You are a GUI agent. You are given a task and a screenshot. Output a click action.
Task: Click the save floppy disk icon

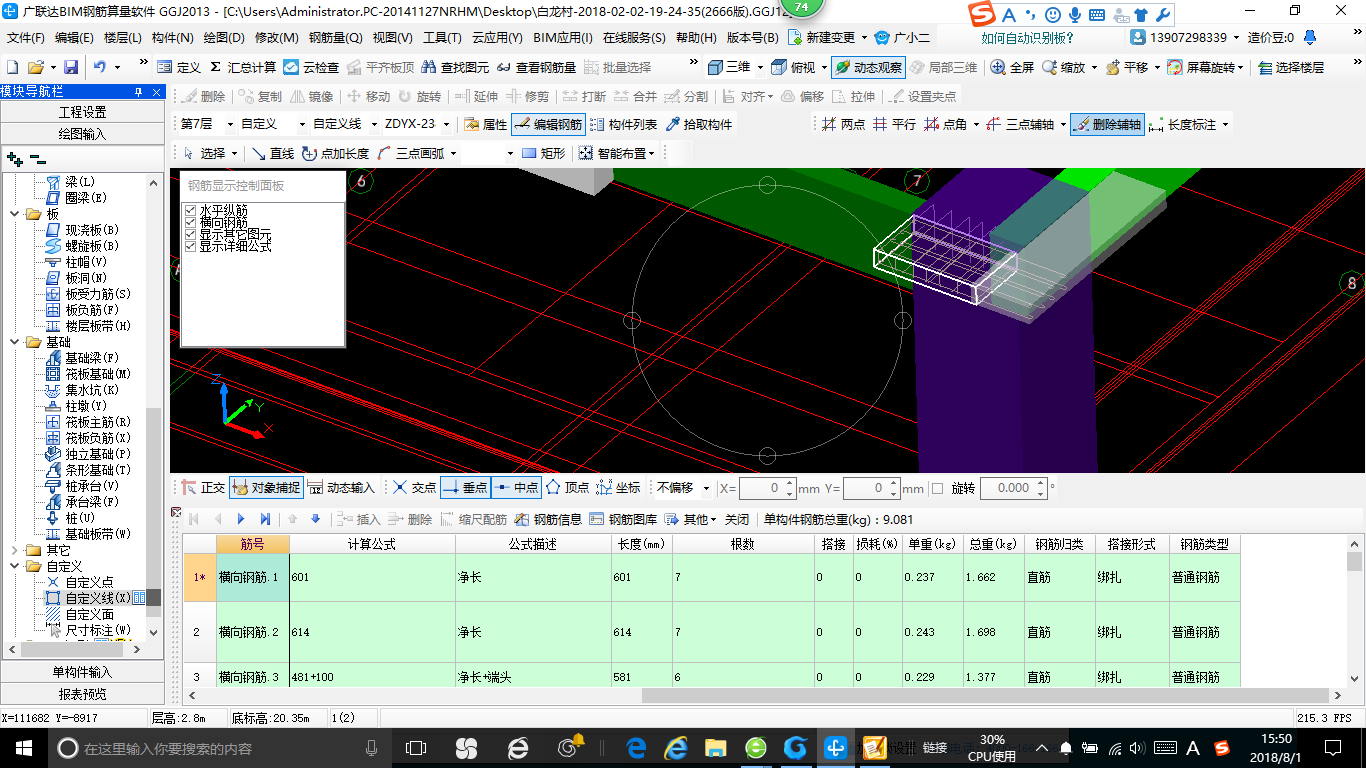click(71, 67)
